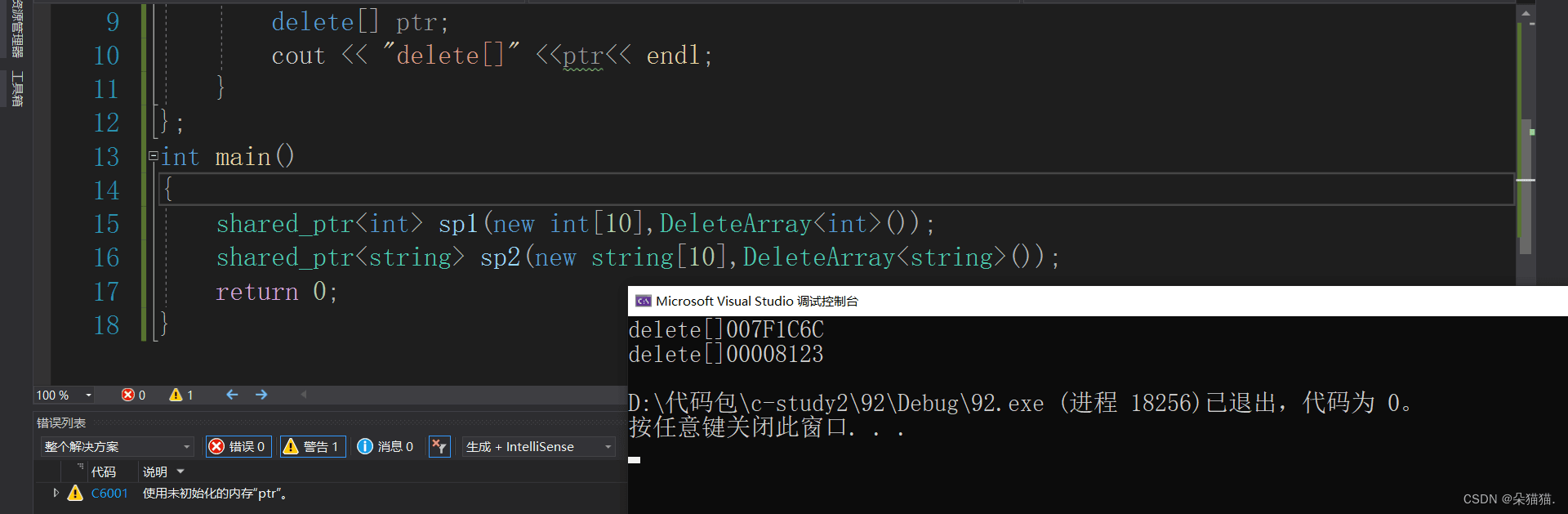The width and height of the screenshot is (1568, 514).
Task: Open the 100 % zoom dropdown
Action: [88, 396]
